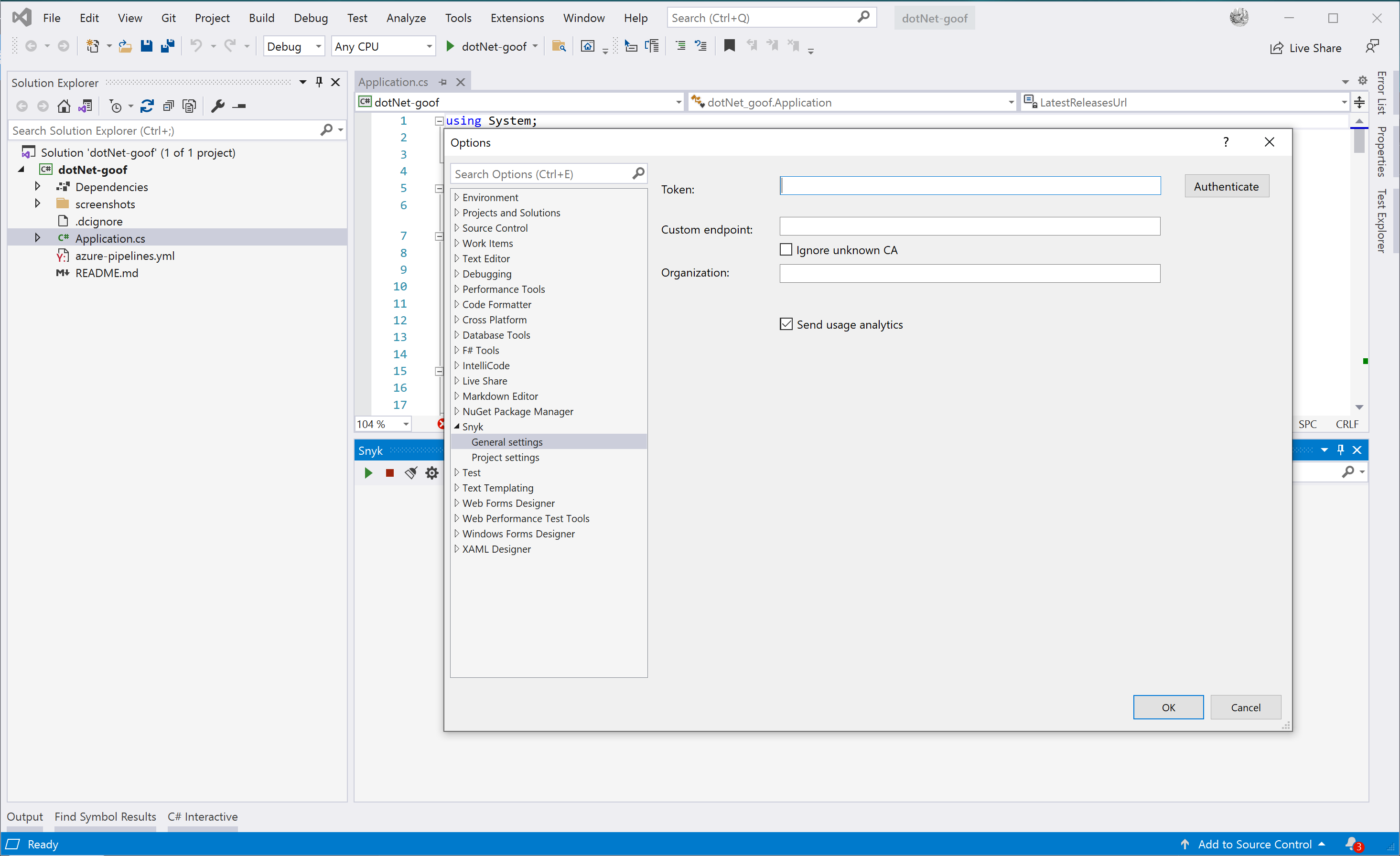Click the Snyk clean broom icon
1400x856 pixels.
click(411, 472)
